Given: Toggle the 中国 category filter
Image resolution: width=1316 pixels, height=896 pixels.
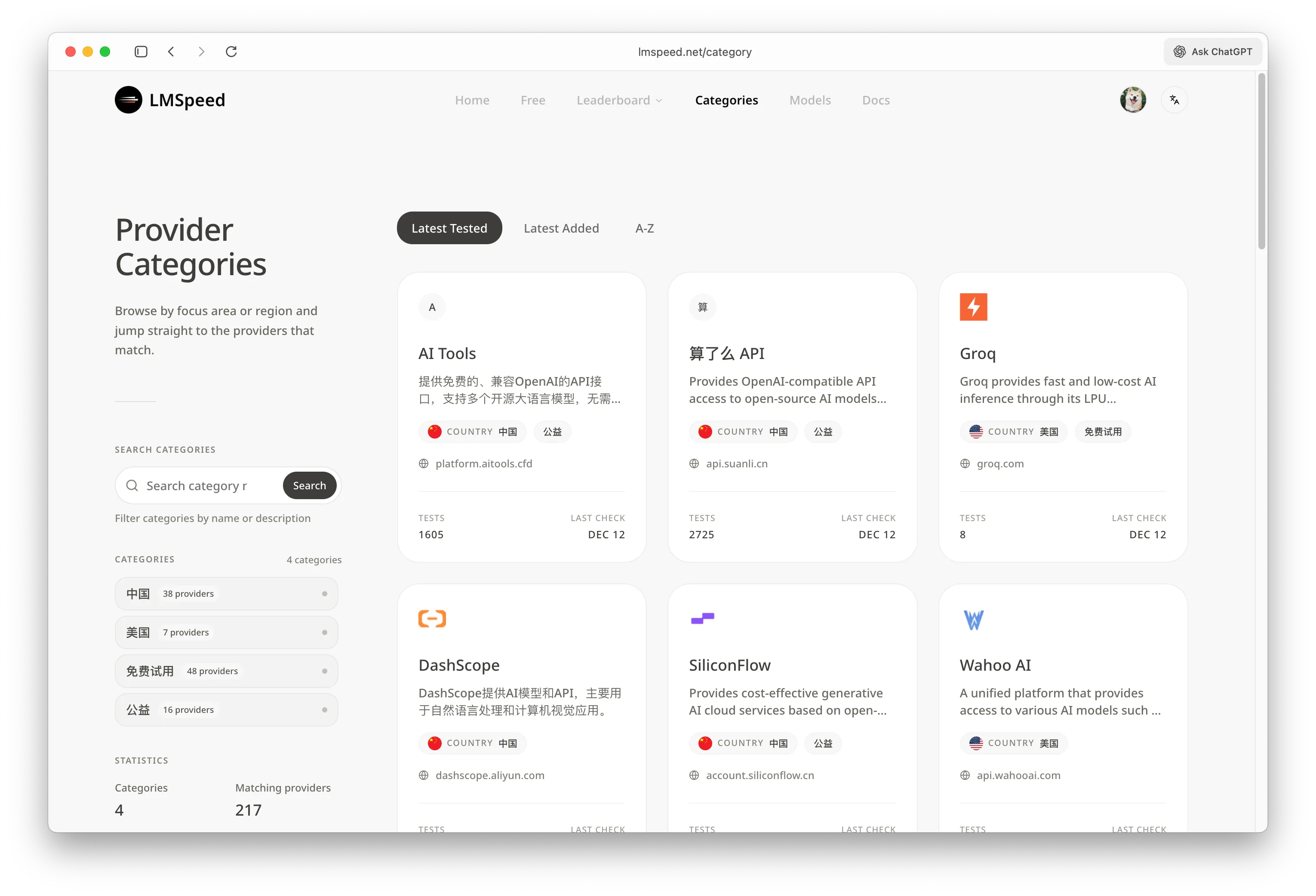Looking at the screenshot, I should [226, 594].
